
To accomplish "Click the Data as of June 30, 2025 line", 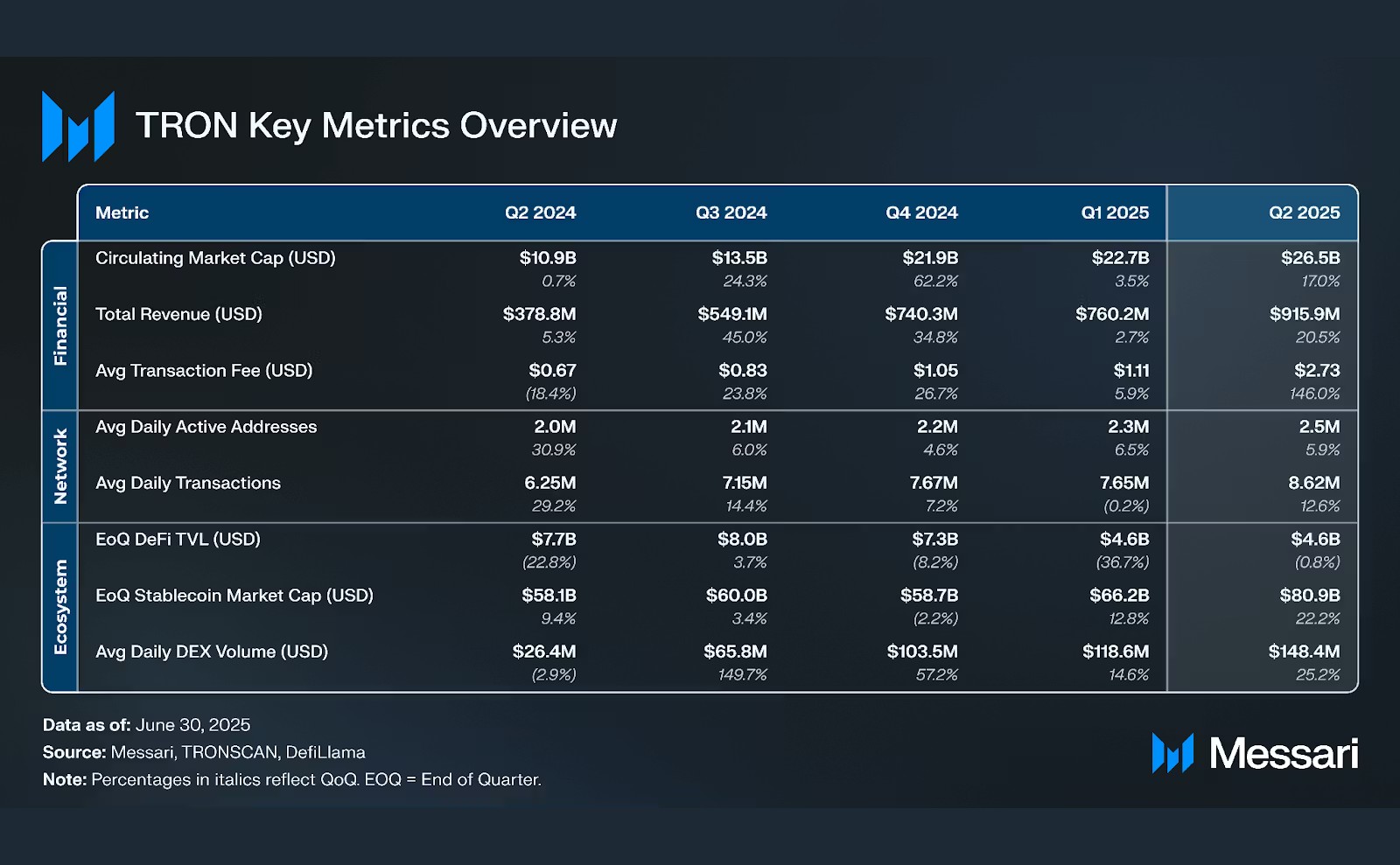I will [x=146, y=725].
